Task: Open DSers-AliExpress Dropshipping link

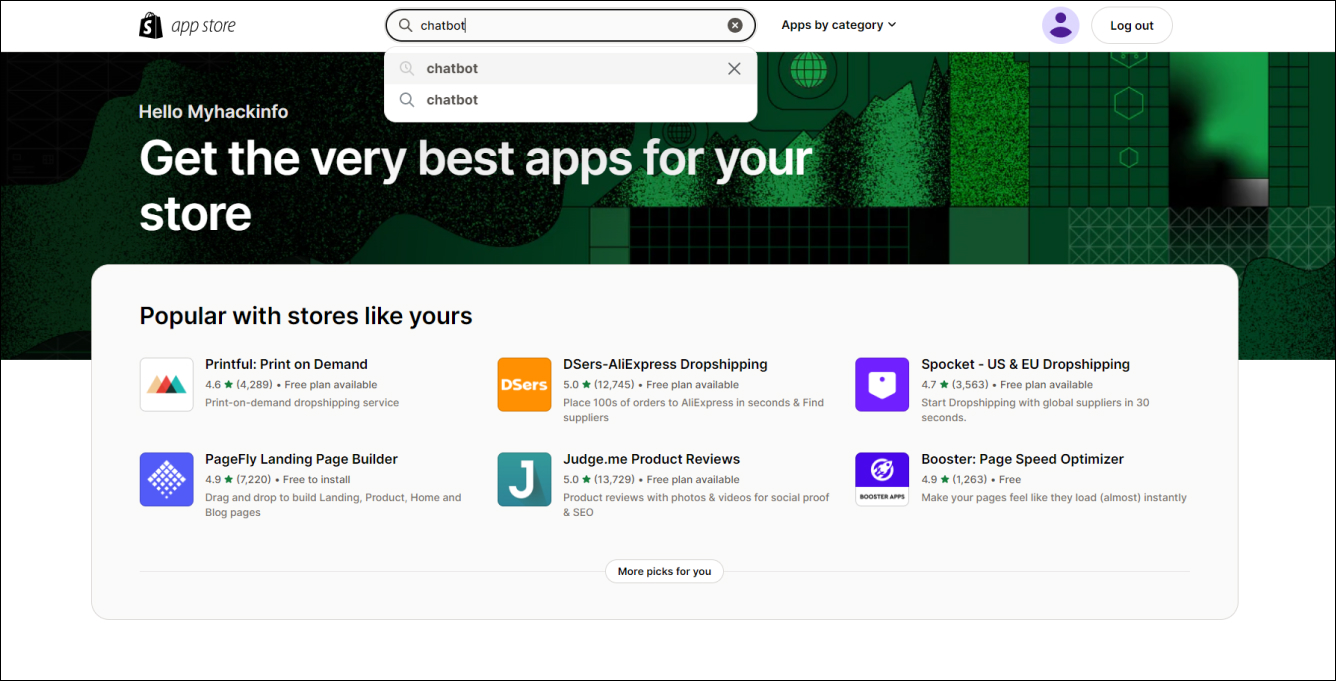Action: click(665, 364)
